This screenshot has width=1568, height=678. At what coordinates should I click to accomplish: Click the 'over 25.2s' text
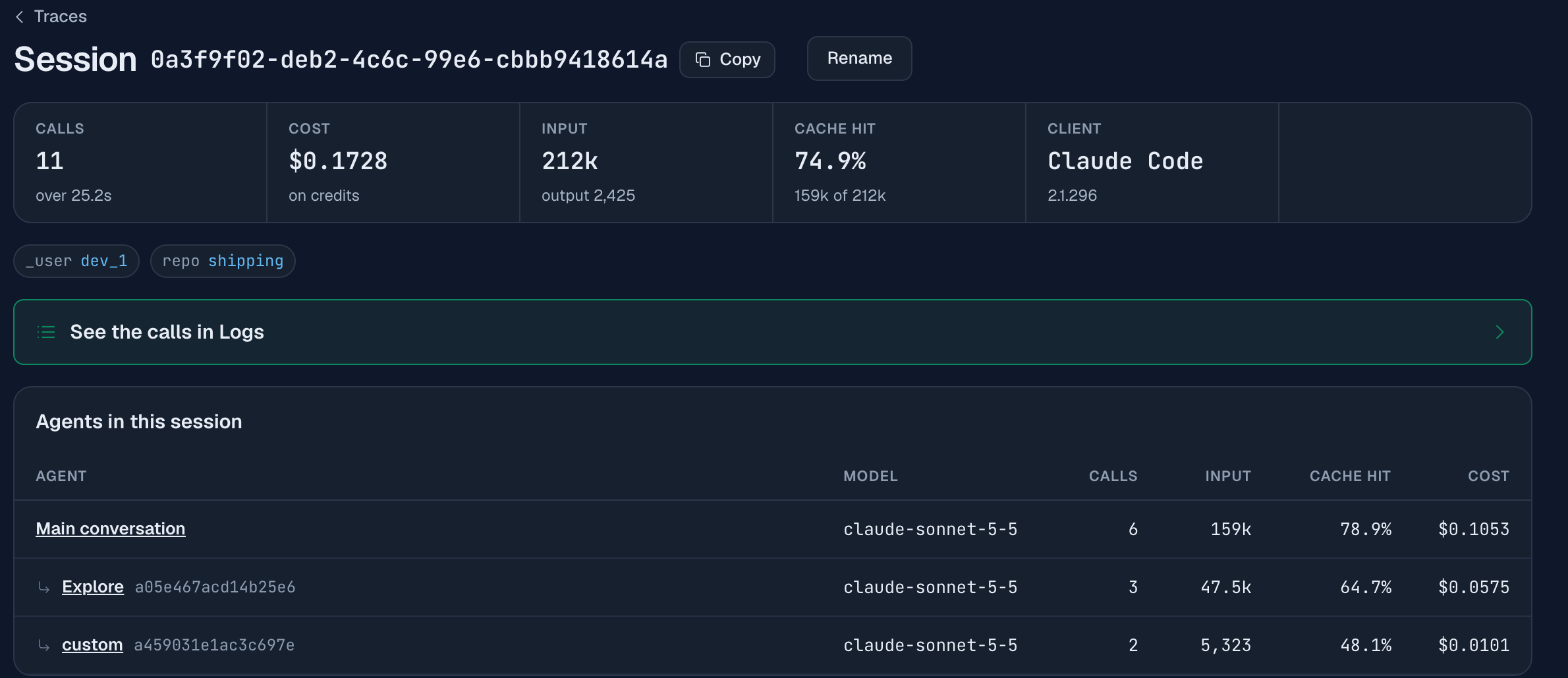[73, 196]
